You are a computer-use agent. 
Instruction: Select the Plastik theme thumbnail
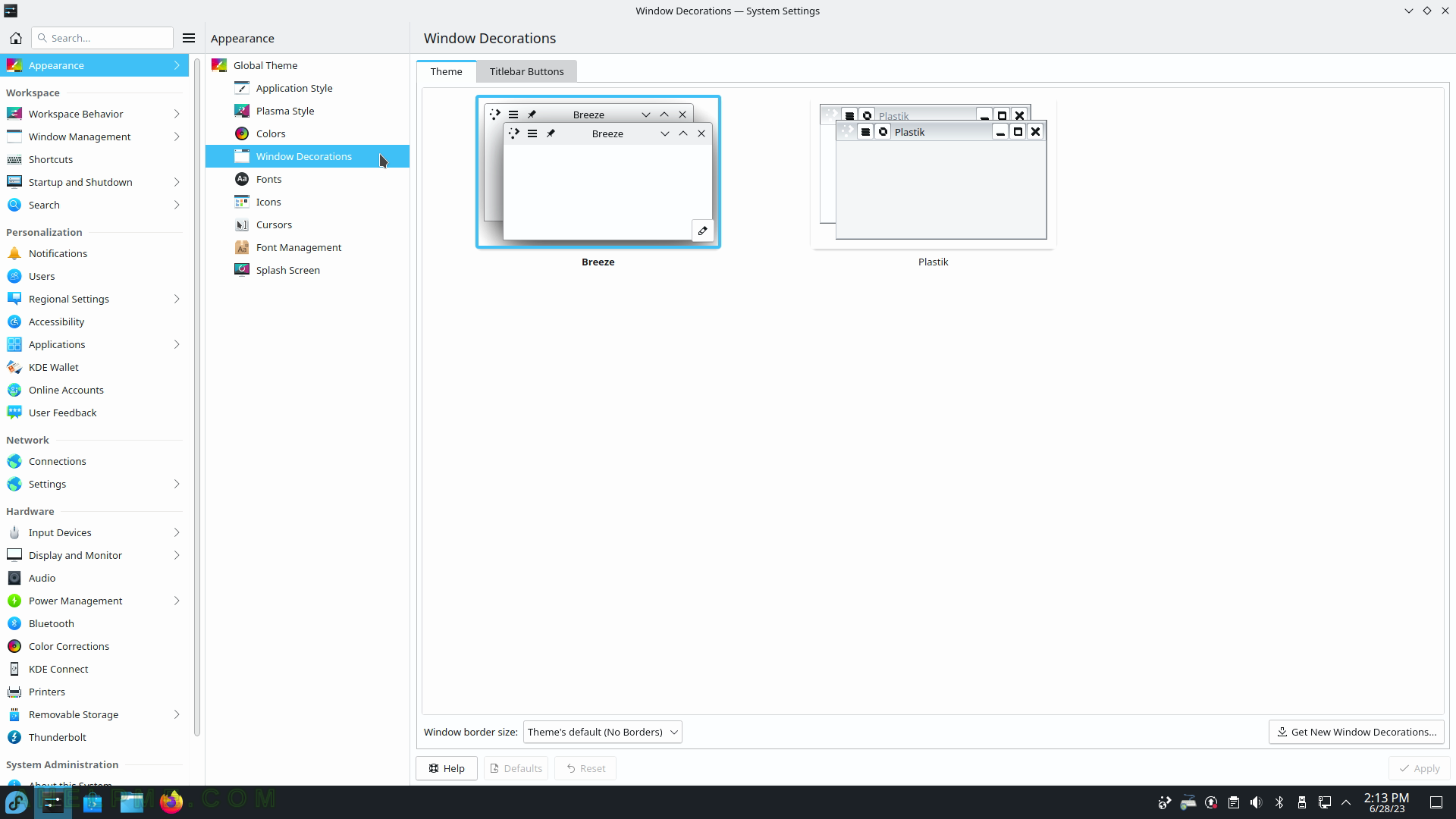click(x=933, y=173)
